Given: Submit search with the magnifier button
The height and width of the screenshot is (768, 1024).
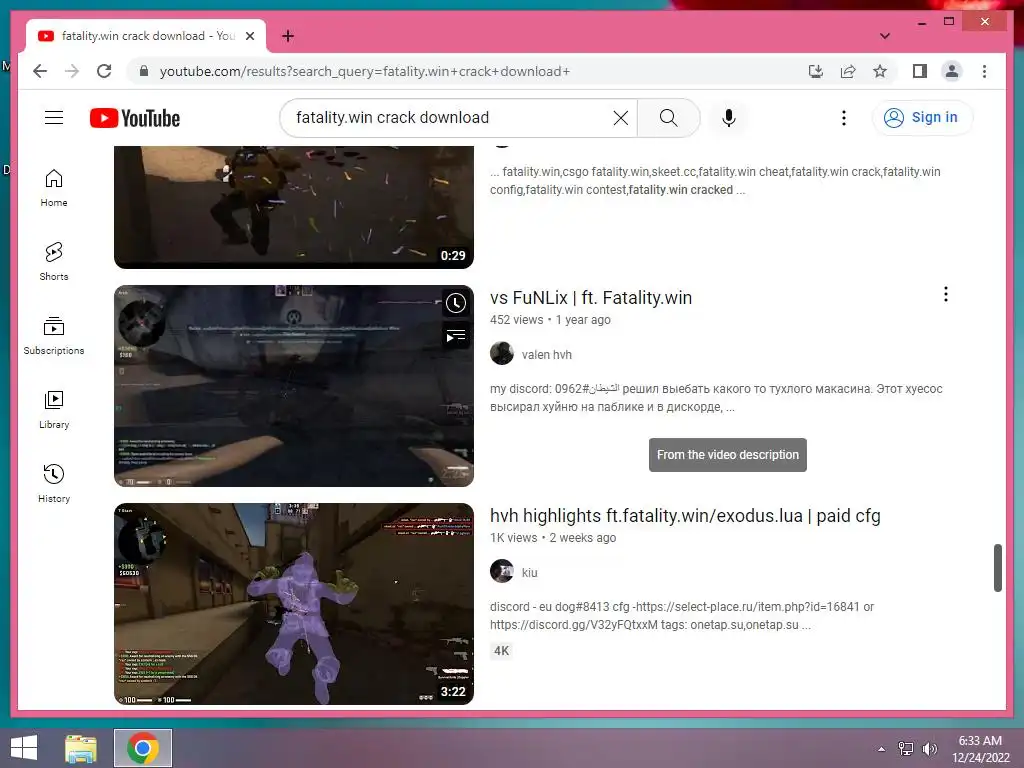Looking at the screenshot, I should click(x=668, y=118).
